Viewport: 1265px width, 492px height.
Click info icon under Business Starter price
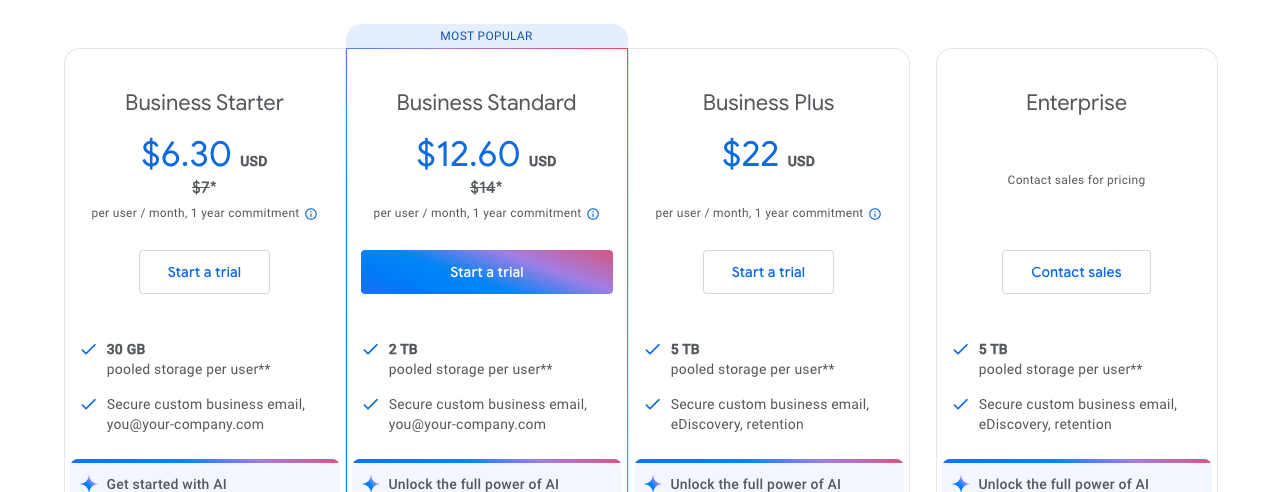(x=311, y=214)
